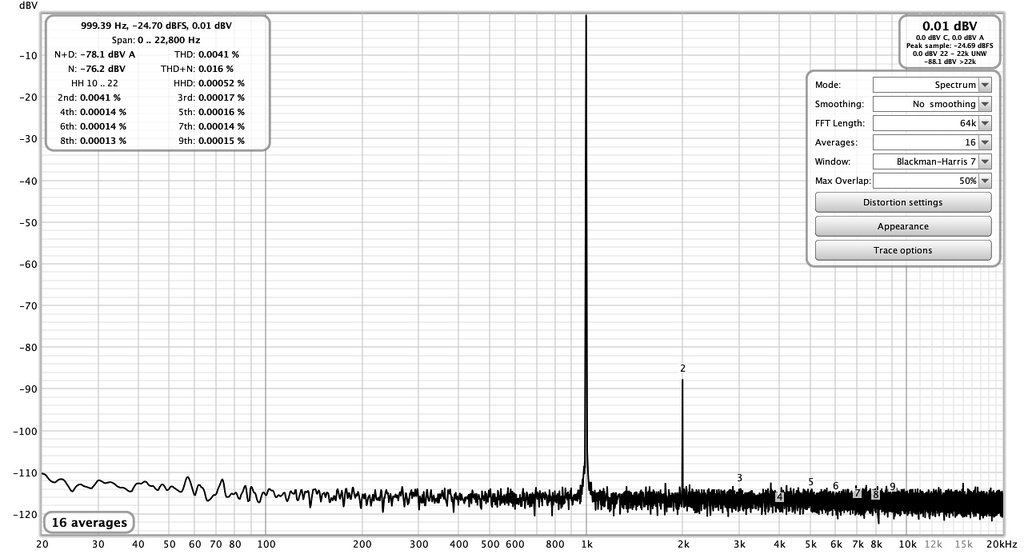This screenshot has width=1024, height=554.
Task: Expand the Window dropdown showing Blackman-Harris 7
Action: (932, 161)
